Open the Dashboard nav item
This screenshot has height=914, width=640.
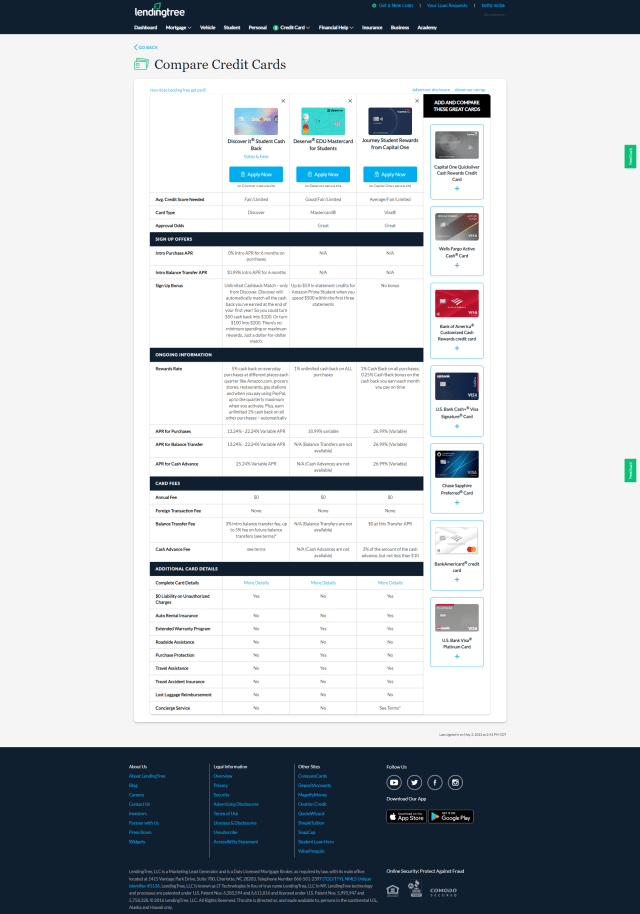pos(146,27)
